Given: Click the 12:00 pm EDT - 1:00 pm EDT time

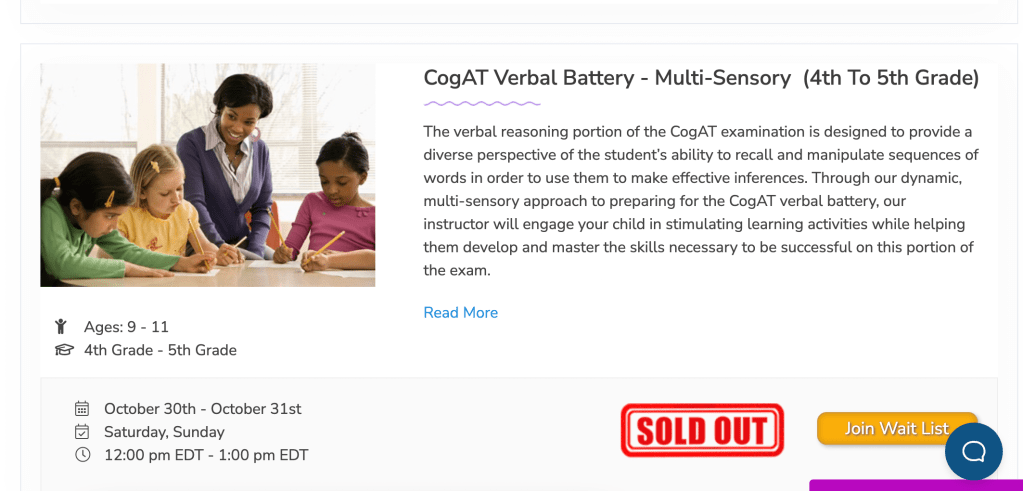Looking at the screenshot, I should pyautogui.click(x=206, y=455).
